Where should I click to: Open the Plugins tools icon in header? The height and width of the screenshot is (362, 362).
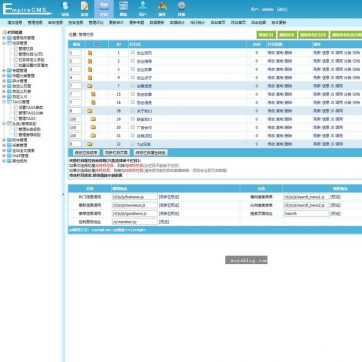pos(162,7)
